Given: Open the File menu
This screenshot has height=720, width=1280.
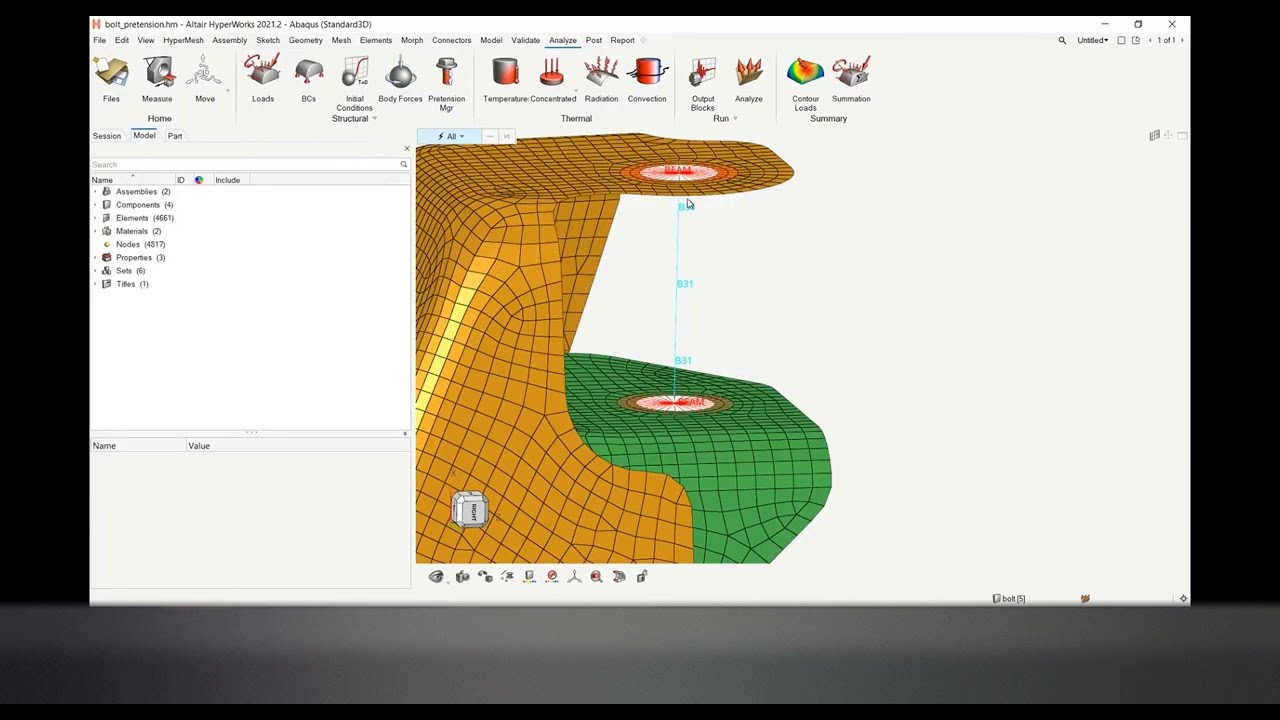Looking at the screenshot, I should click(100, 40).
